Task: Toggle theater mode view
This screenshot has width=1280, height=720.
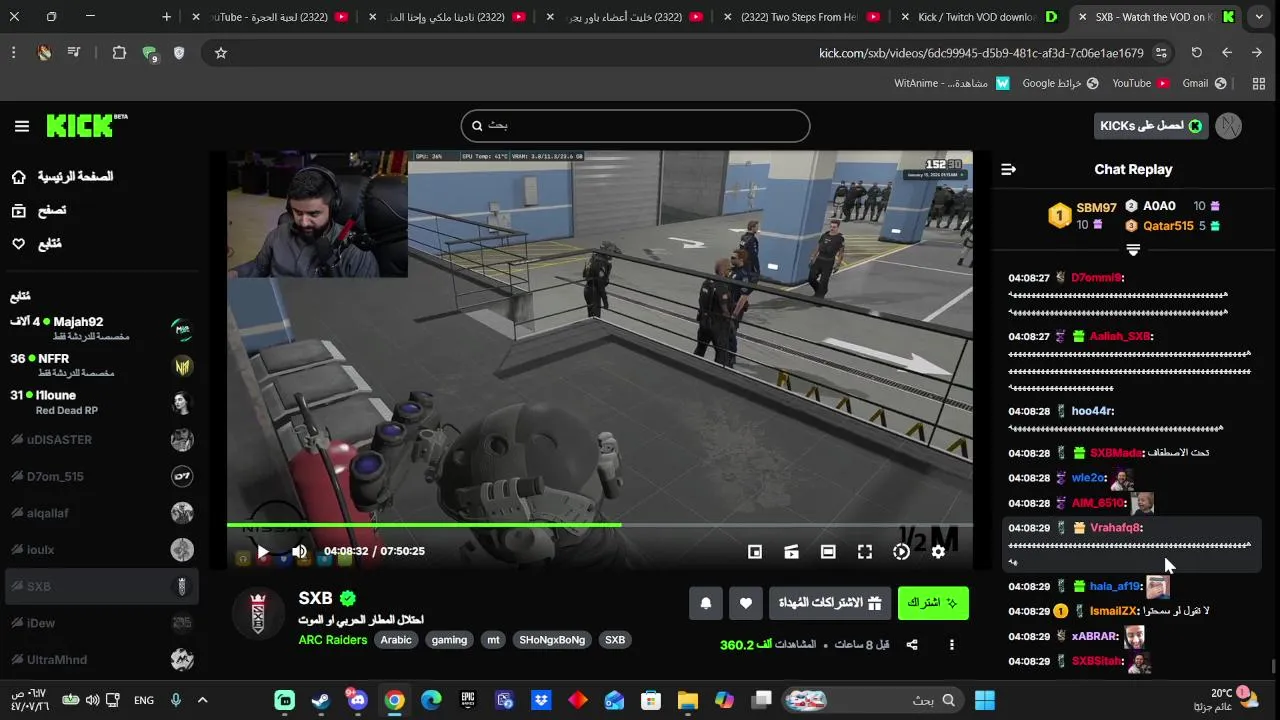Action: coord(828,551)
